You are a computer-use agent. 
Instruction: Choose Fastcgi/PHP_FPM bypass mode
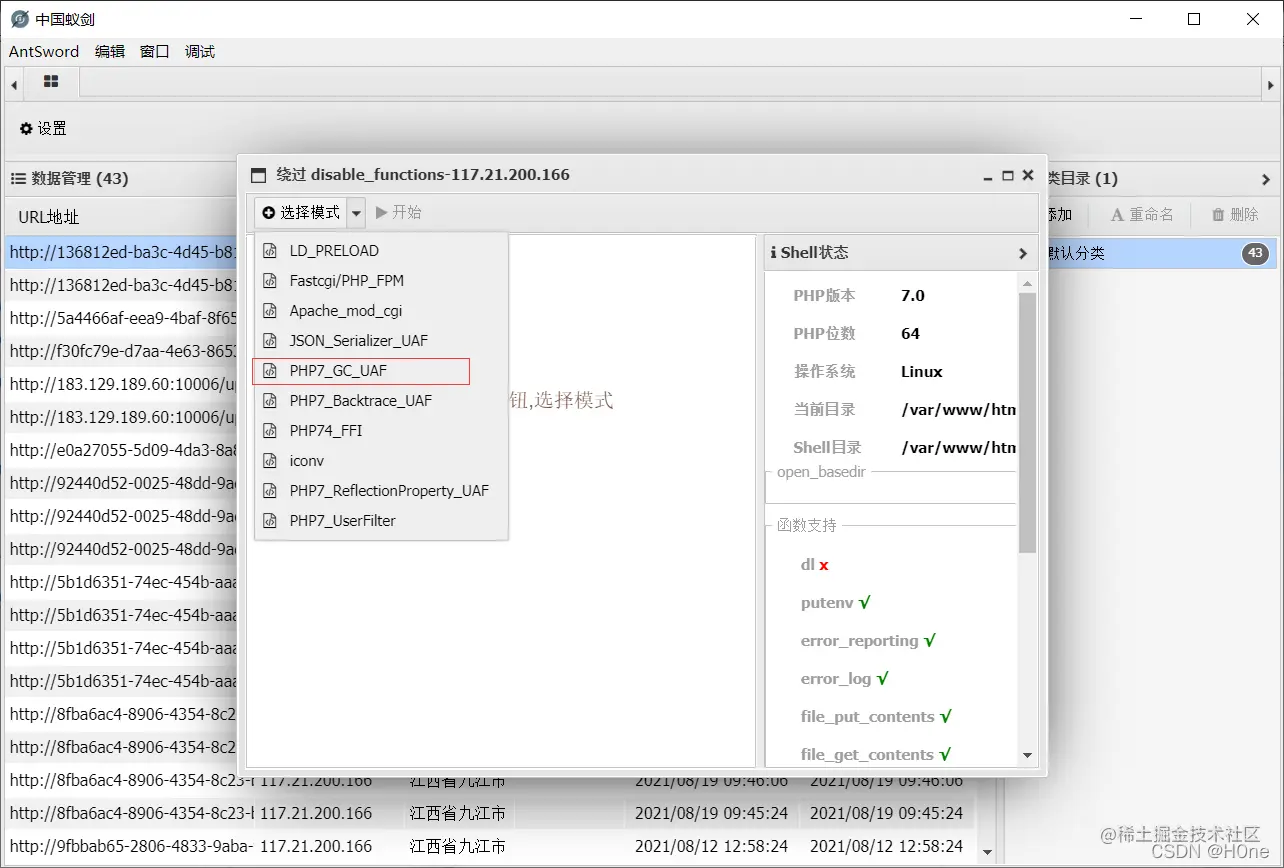(x=381, y=281)
